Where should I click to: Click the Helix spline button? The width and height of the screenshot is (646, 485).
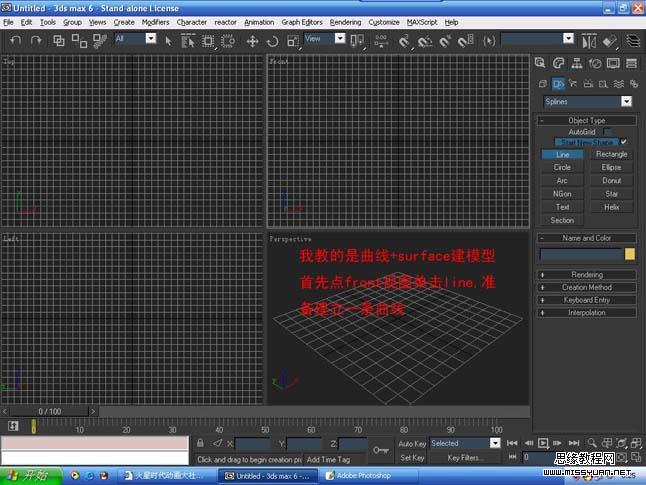click(x=611, y=207)
